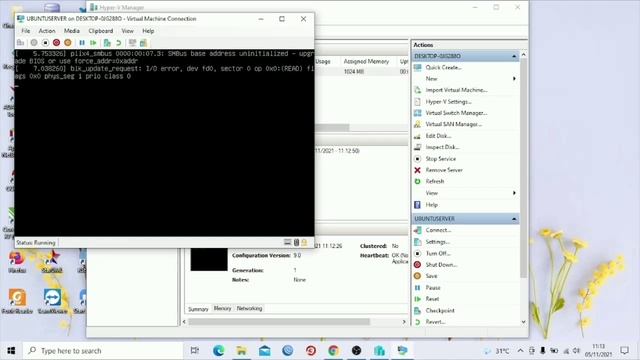Viewport: 640px width, 360px height.
Task: Click Checkpoint under UBUNTUSERVER actions
Action: pyautogui.click(x=440, y=311)
